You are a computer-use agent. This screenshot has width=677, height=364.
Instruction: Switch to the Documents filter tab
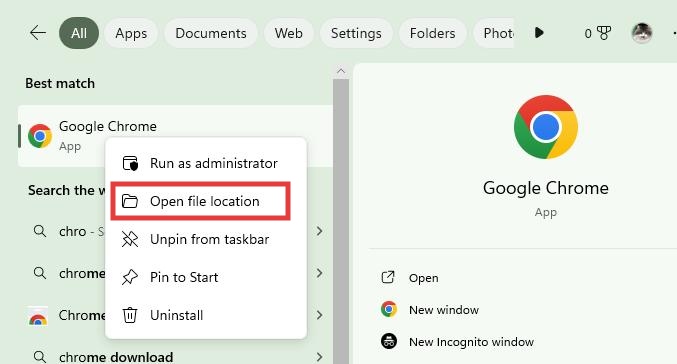(x=211, y=33)
